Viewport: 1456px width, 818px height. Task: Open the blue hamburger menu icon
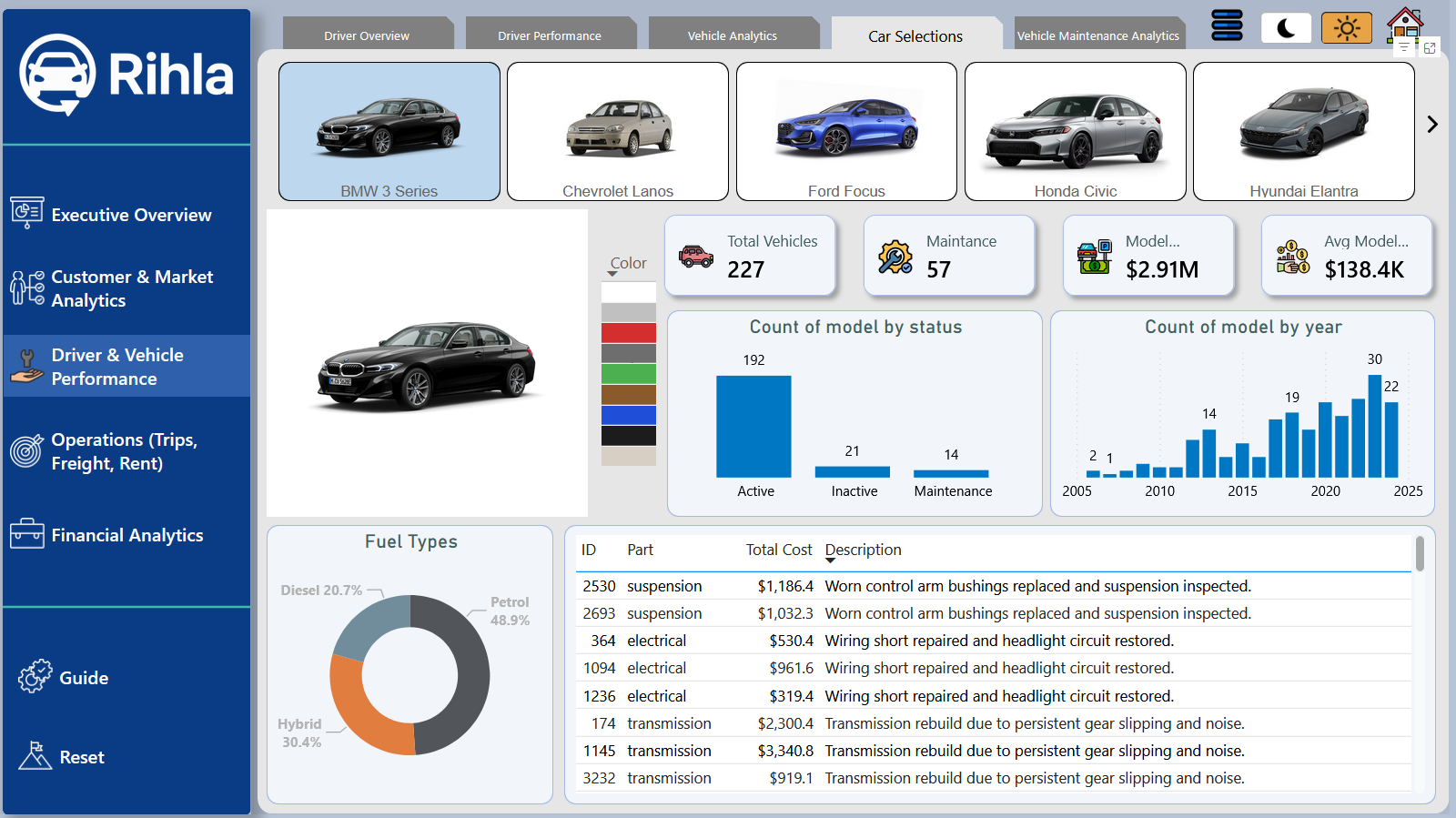coord(1227,25)
